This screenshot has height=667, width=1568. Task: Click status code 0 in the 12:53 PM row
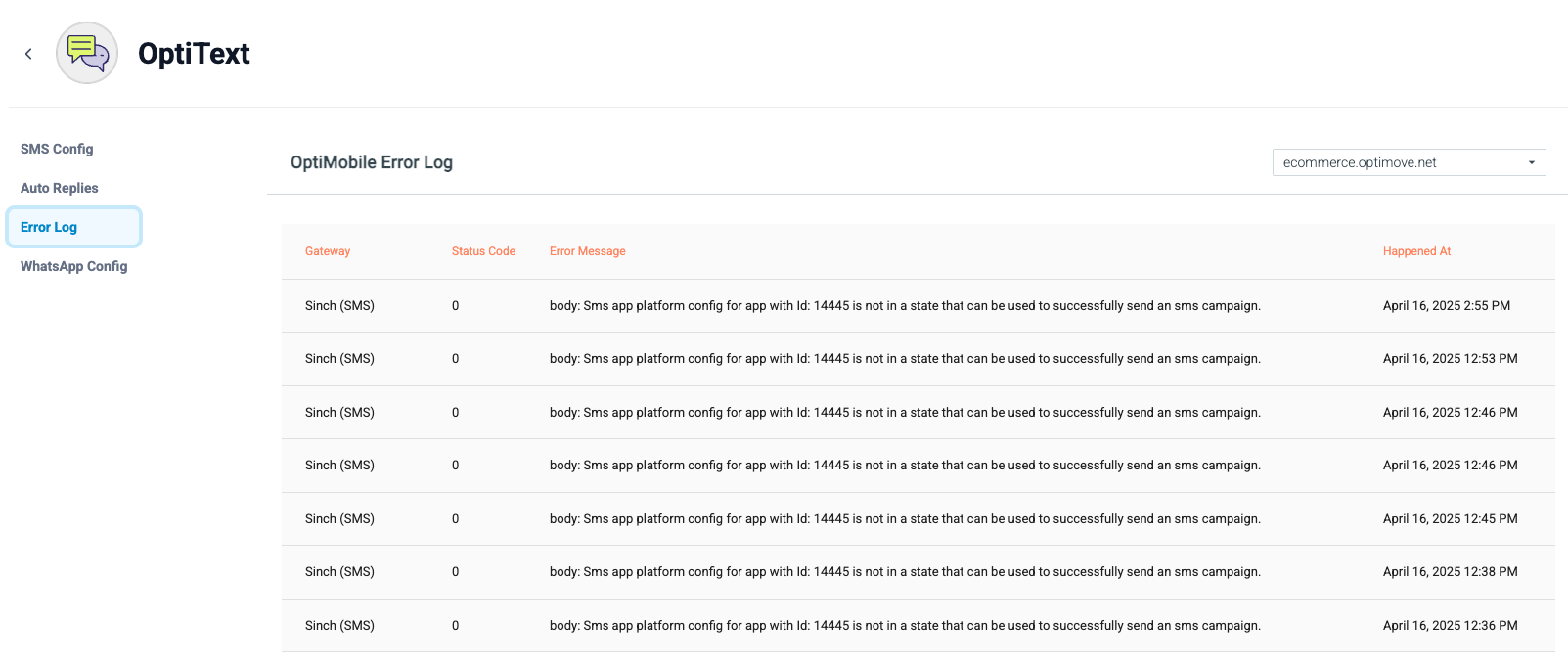pos(456,359)
